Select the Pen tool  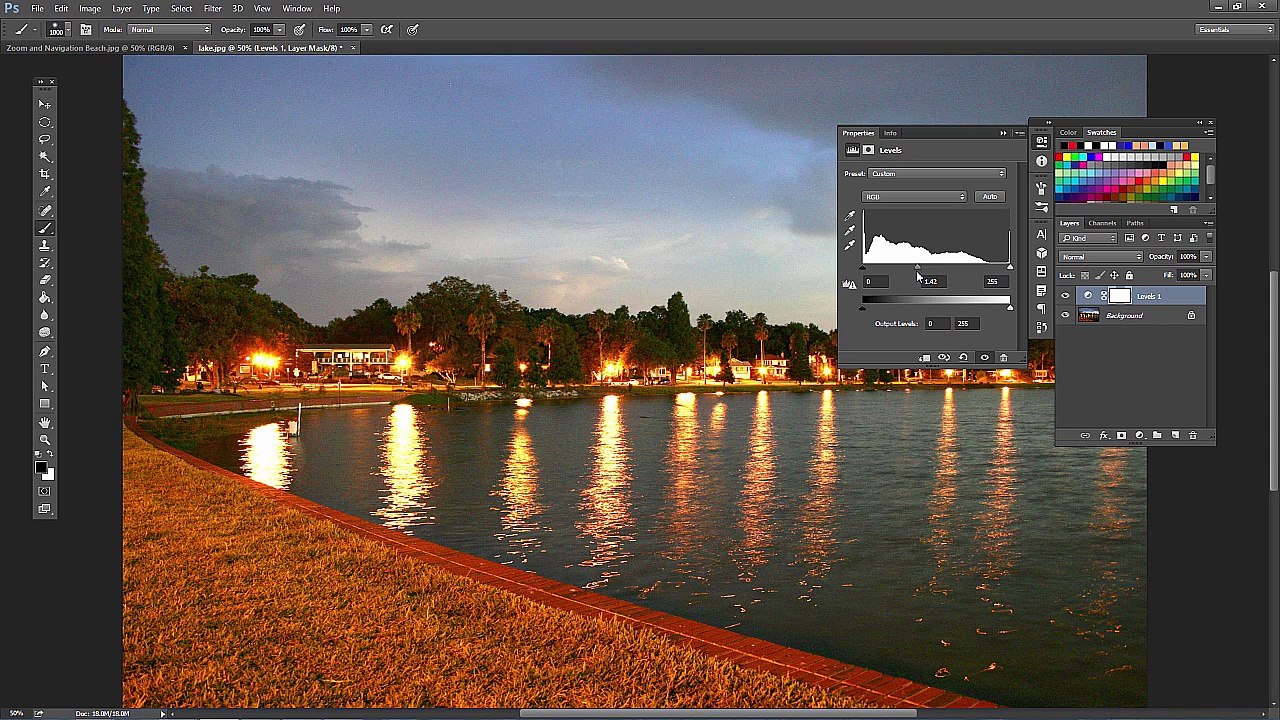(x=45, y=351)
